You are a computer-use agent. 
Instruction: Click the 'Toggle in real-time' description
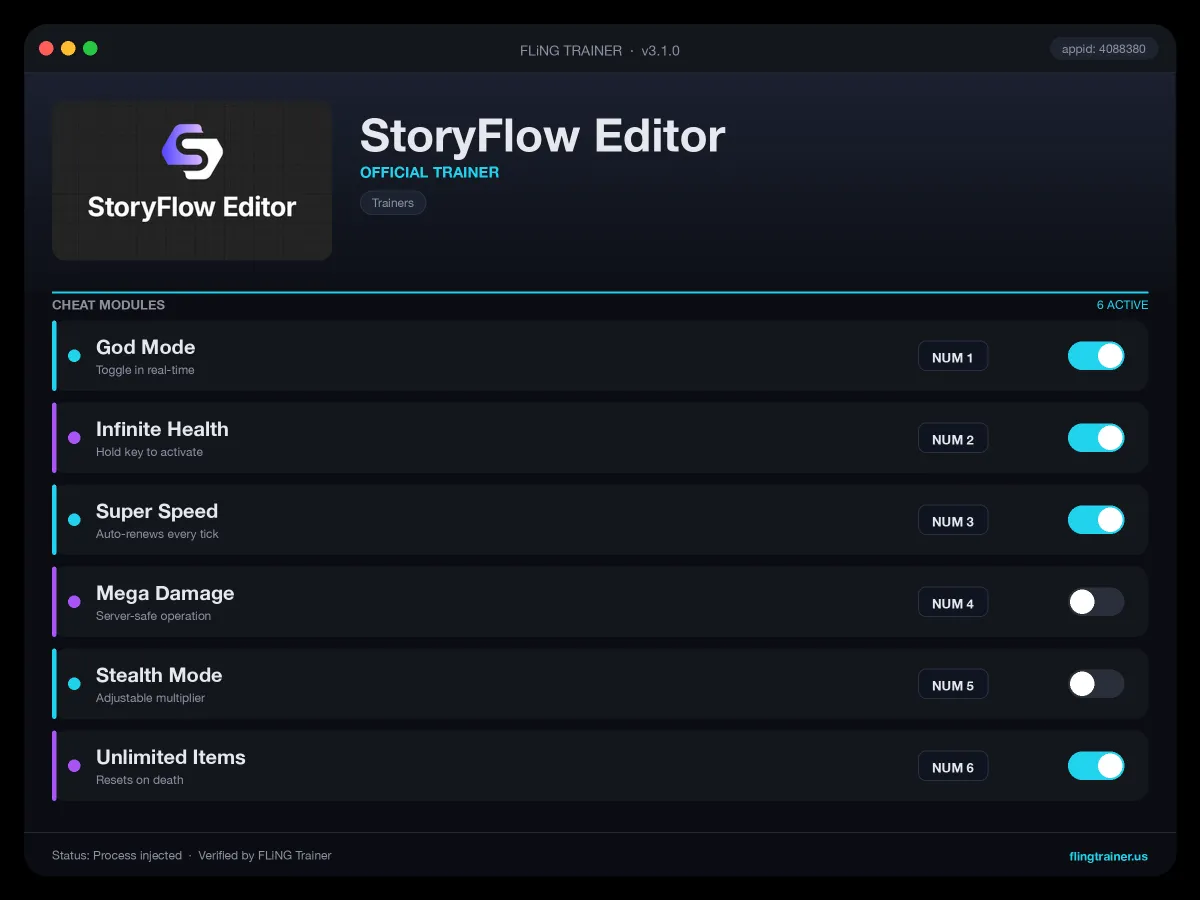tap(145, 370)
